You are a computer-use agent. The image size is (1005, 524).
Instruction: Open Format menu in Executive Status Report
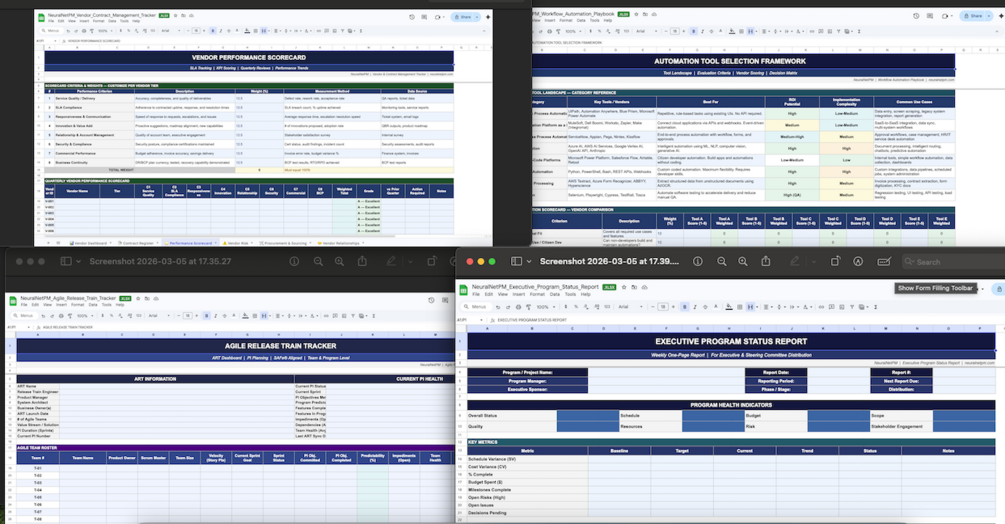pos(537,294)
